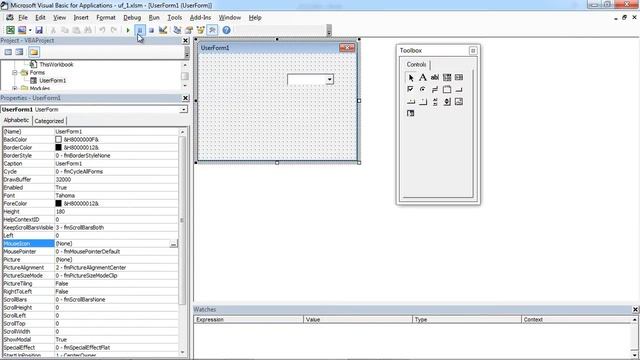Select the OptionButton control in Toolbox
The image size is (640, 360).
tap(423, 89)
